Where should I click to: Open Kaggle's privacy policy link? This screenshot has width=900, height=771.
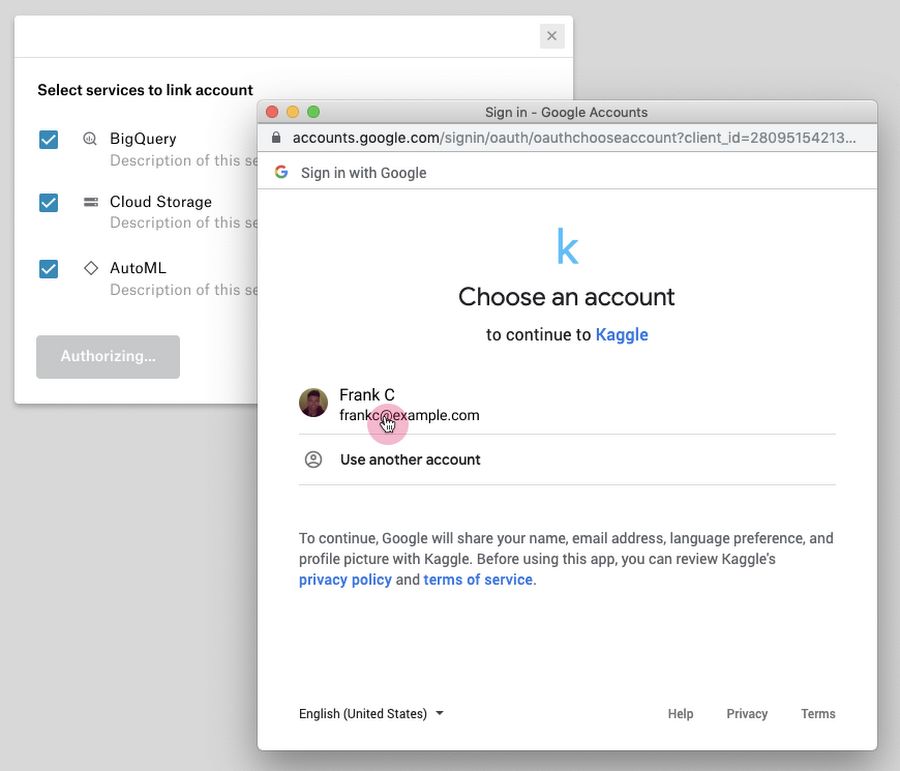pos(345,580)
